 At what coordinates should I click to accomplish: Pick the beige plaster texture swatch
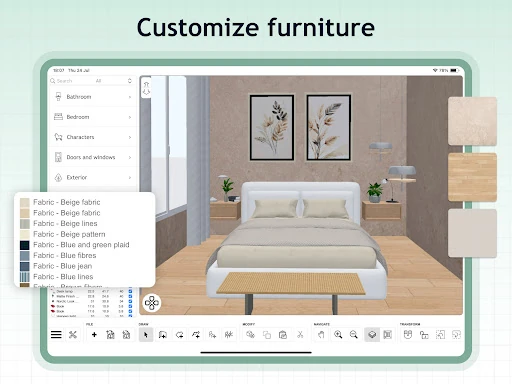tap(472, 121)
